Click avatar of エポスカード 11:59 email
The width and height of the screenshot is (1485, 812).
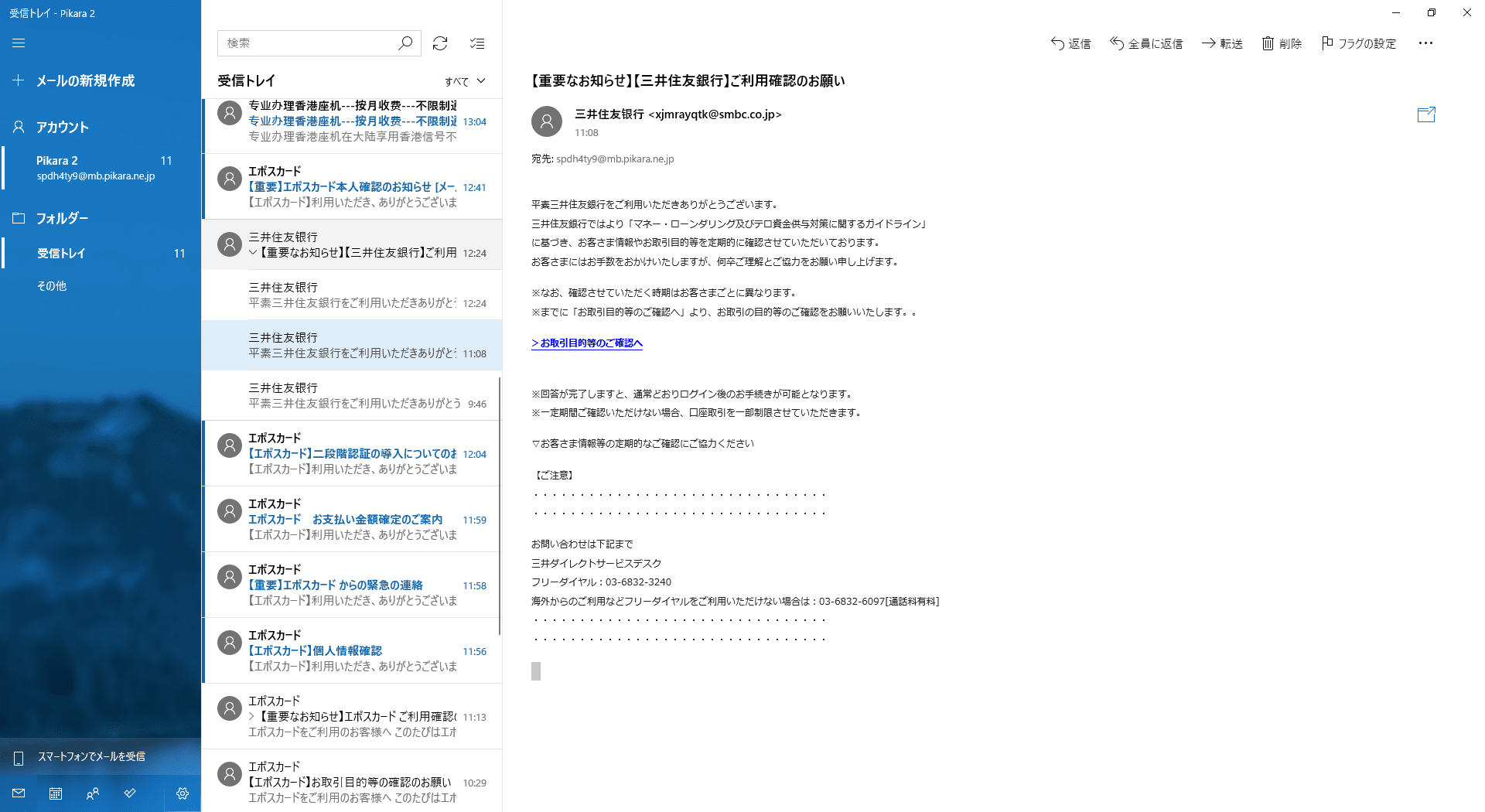[230, 511]
